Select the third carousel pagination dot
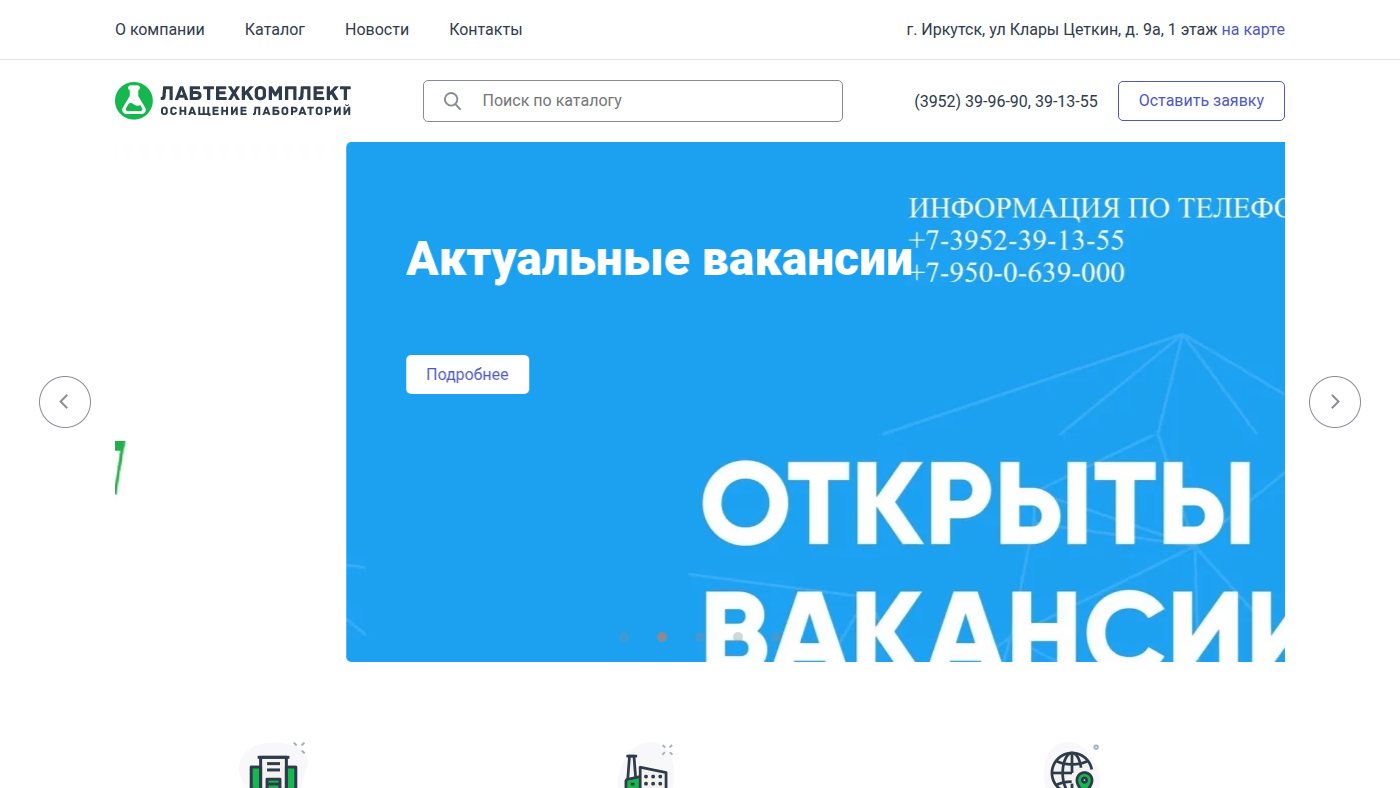The image size is (1400, 788). pos(700,637)
